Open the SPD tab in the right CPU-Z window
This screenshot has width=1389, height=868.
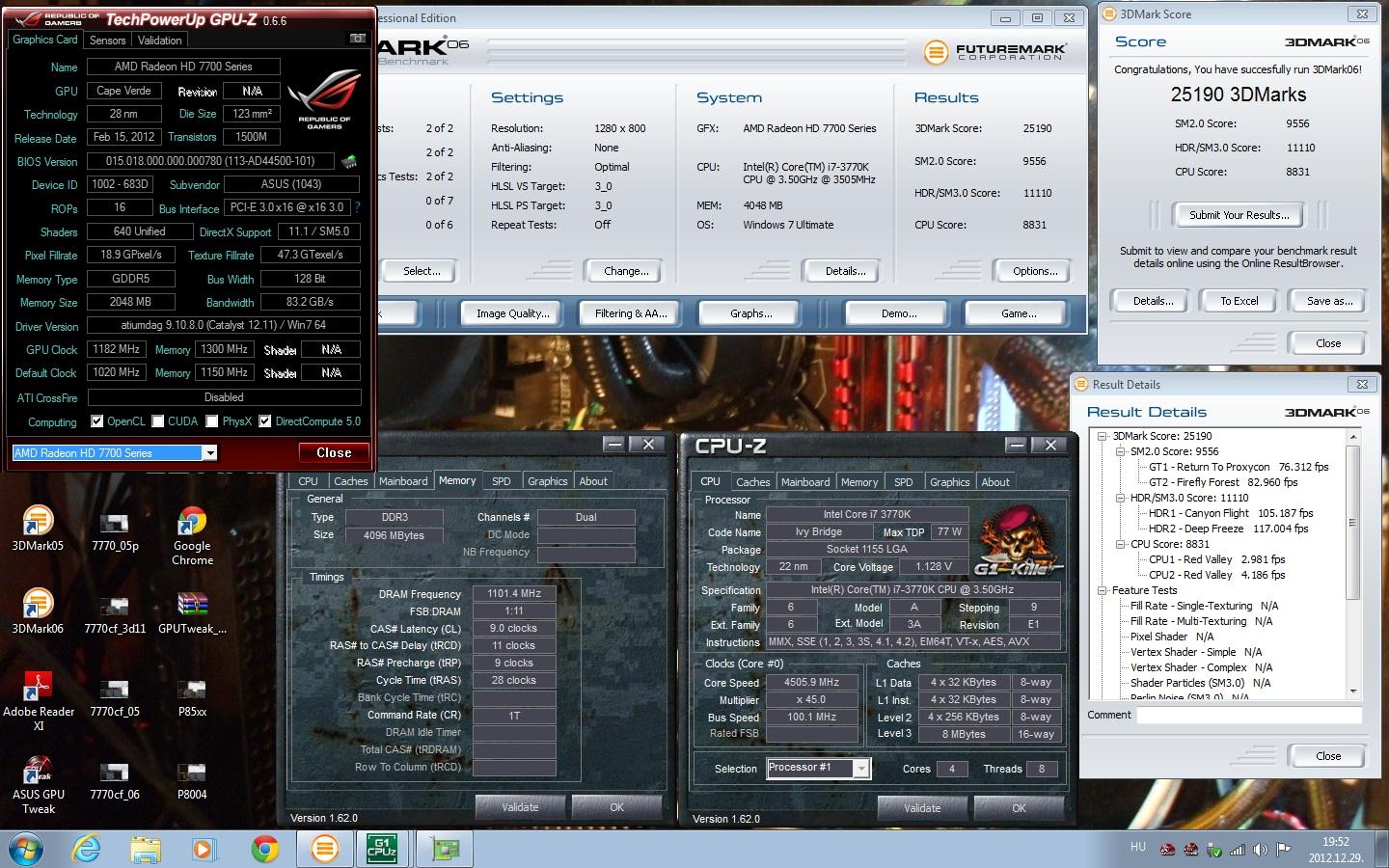pyautogui.click(x=903, y=481)
